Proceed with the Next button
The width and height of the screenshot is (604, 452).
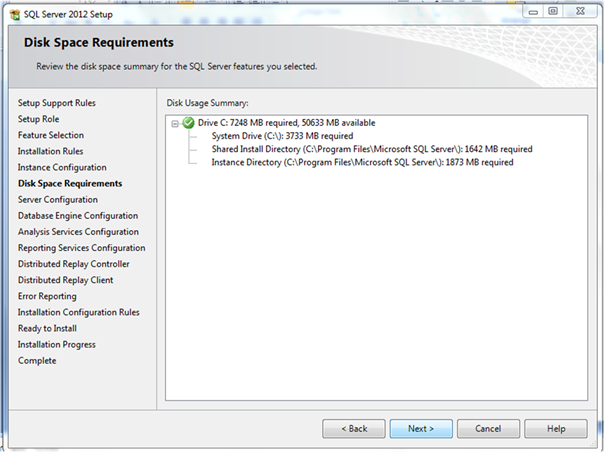coord(421,429)
